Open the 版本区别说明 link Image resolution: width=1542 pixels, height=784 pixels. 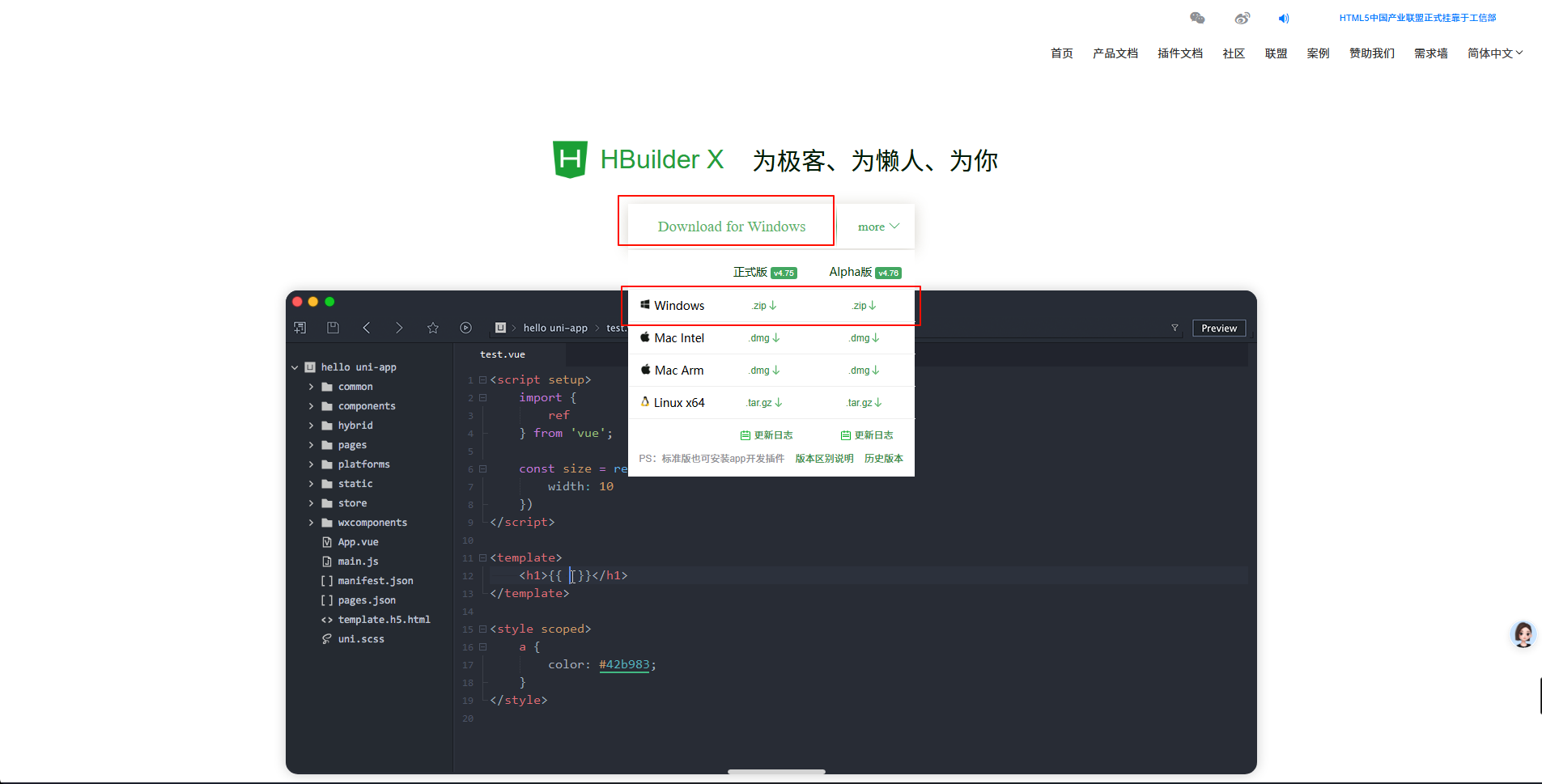coord(824,459)
